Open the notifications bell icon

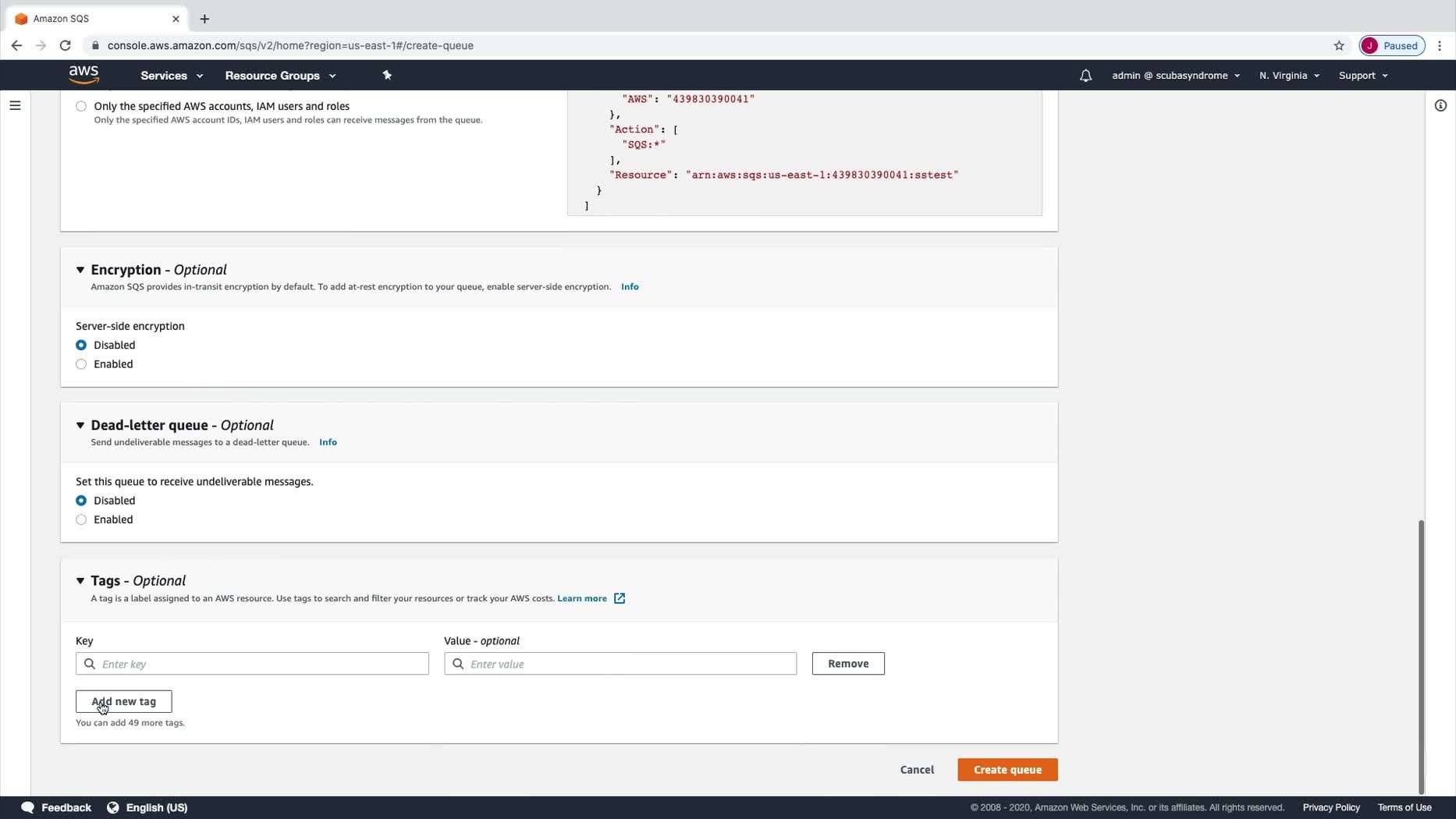tap(1085, 76)
